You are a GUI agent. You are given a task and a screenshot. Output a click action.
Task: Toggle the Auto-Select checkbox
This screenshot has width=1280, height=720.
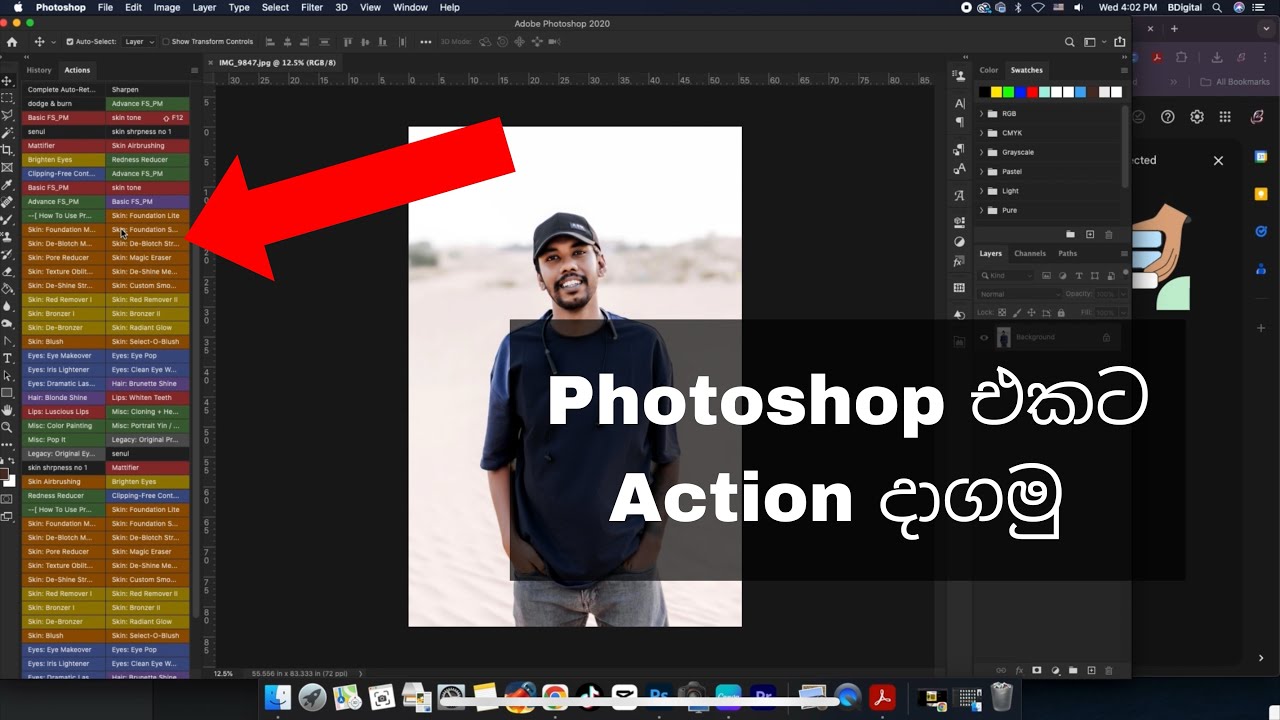(x=70, y=42)
